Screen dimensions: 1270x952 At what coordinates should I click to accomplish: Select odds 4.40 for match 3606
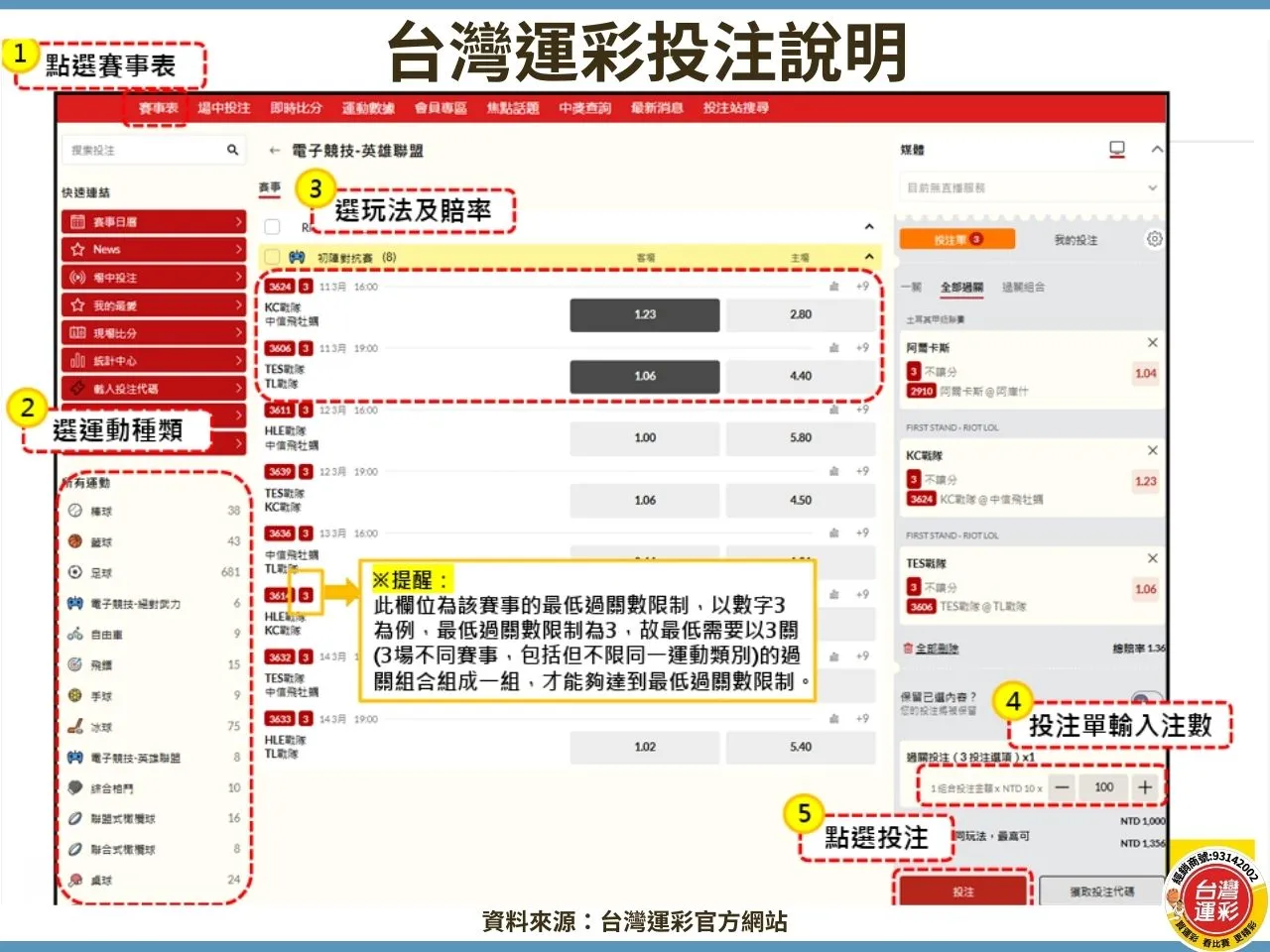tap(801, 376)
